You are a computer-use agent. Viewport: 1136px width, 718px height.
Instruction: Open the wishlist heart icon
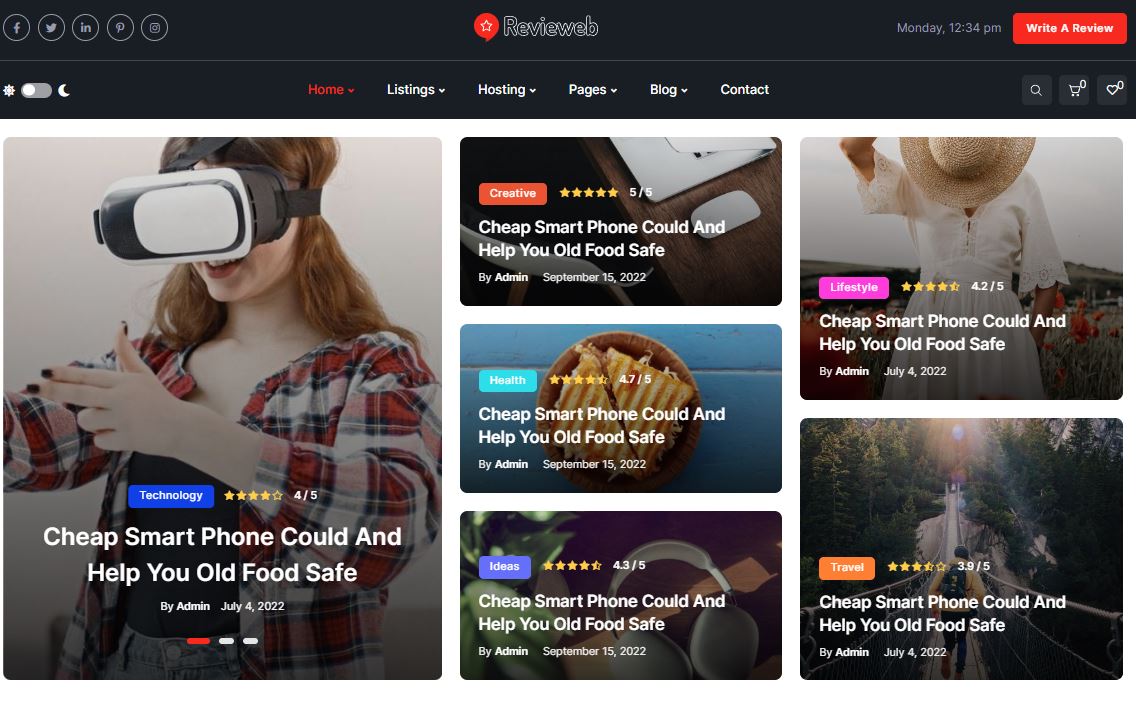pyautogui.click(x=1113, y=90)
